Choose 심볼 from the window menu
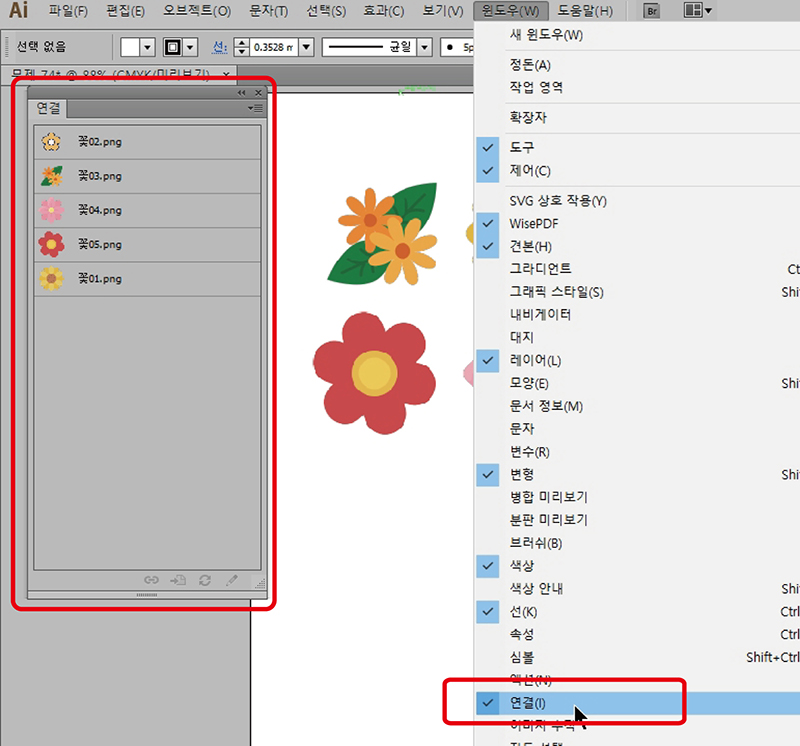Viewport: 800px width, 746px height. pos(521,657)
